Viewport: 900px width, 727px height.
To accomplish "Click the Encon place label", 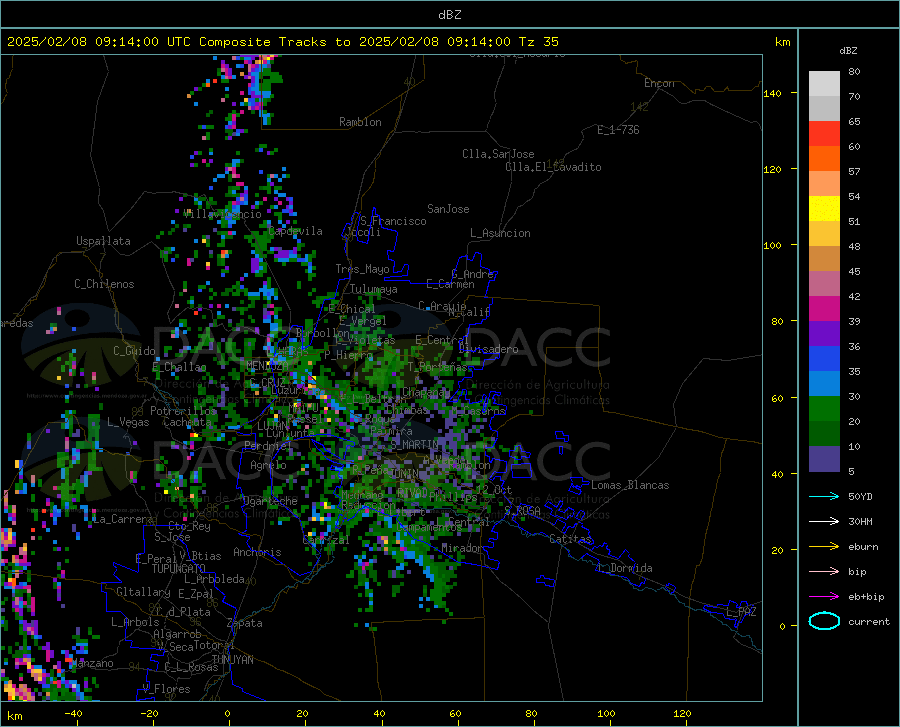I will coord(659,83).
